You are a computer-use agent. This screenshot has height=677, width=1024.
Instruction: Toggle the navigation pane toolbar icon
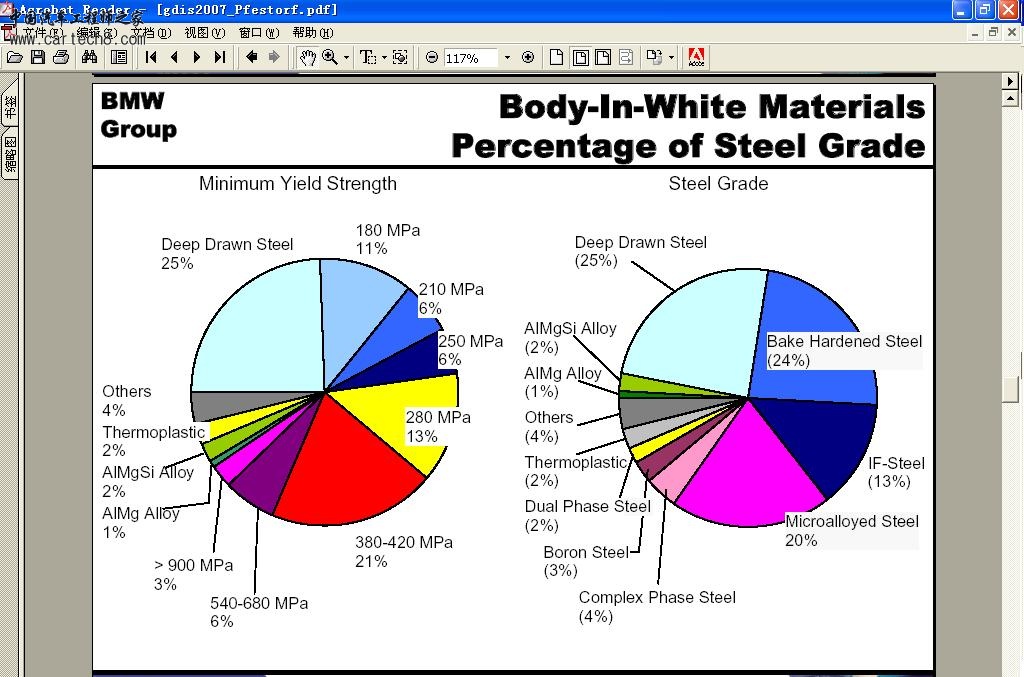point(119,57)
